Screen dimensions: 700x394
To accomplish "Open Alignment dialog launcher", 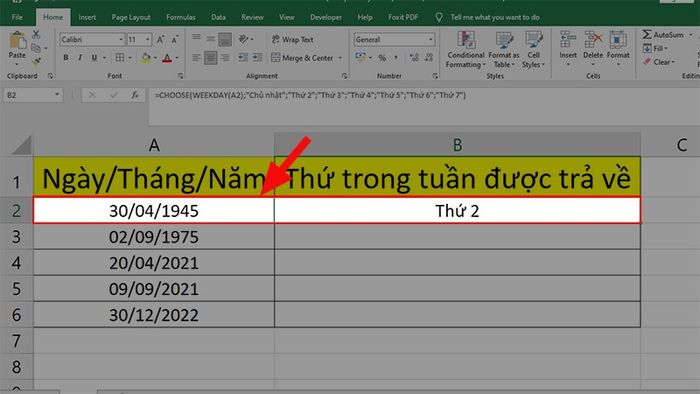I will click(344, 76).
